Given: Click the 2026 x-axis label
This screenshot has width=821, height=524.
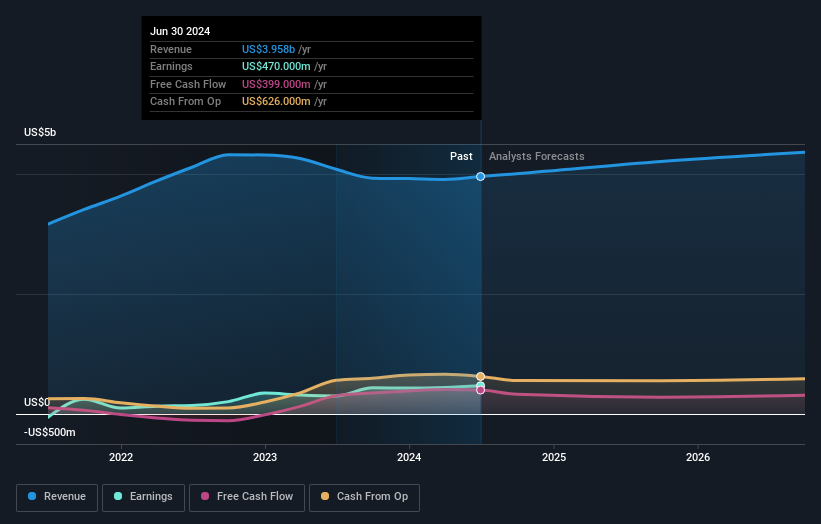Looking at the screenshot, I should pyautogui.click(x=698, y=457).
